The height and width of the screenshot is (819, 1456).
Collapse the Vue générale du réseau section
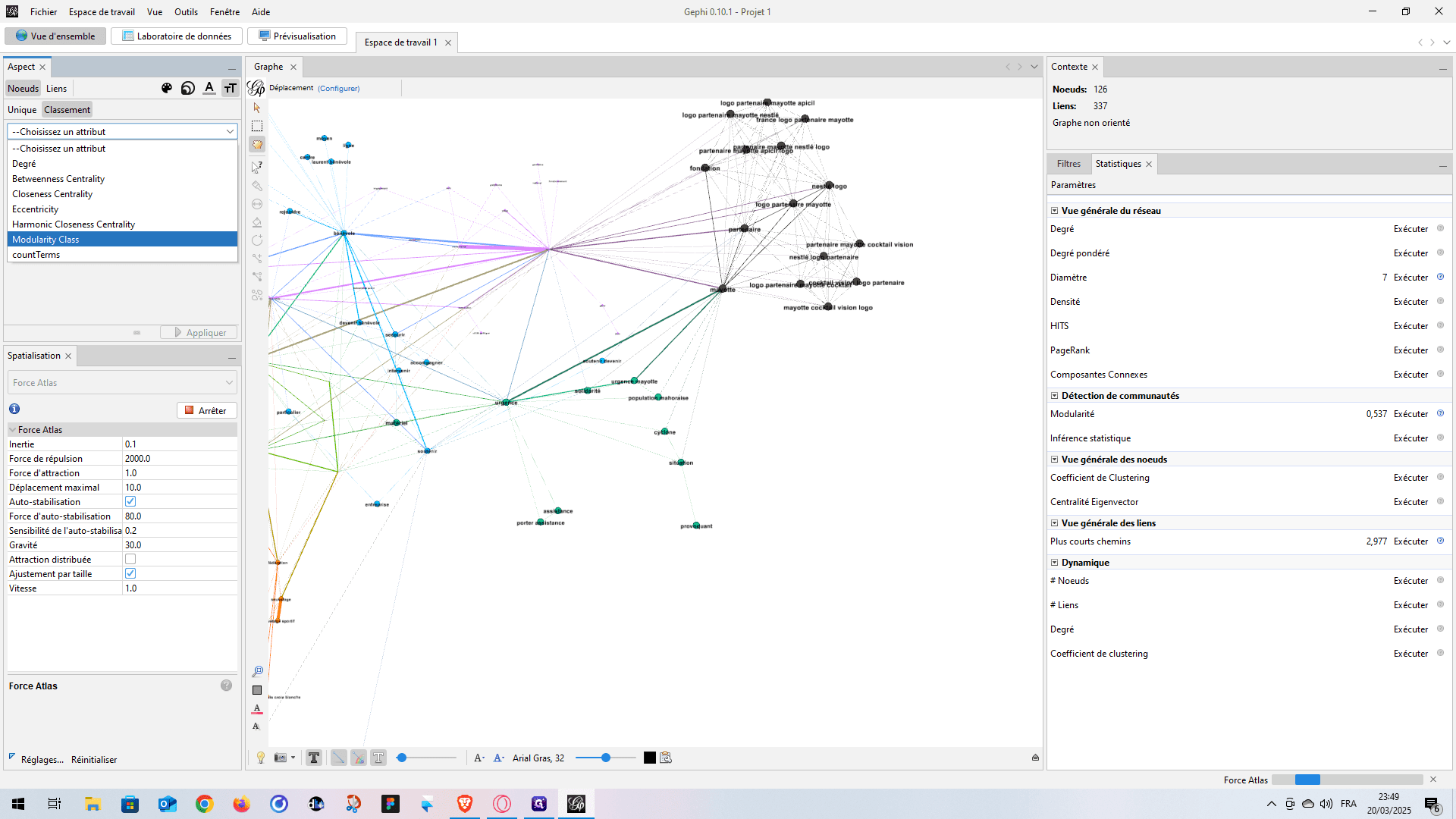point(1054,211)
